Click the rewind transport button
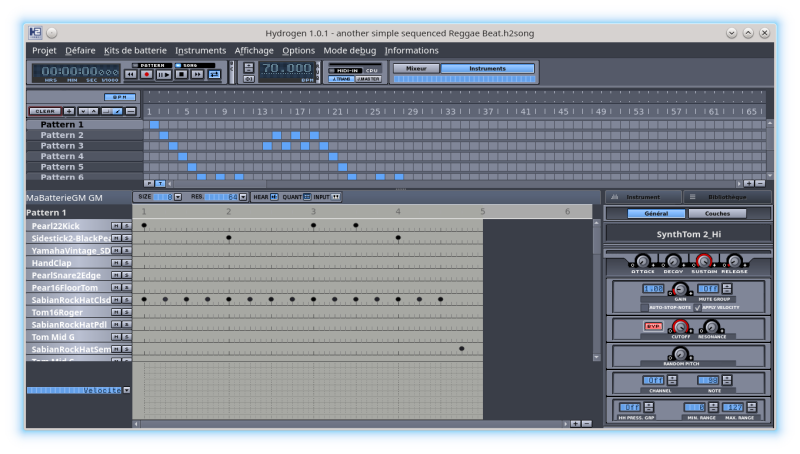This screenshot has width=800, height=454. coord(131,75)
